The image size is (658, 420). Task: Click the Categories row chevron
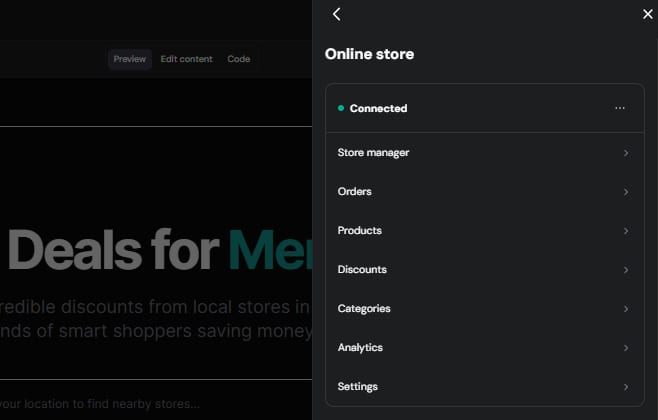point(626,309)
